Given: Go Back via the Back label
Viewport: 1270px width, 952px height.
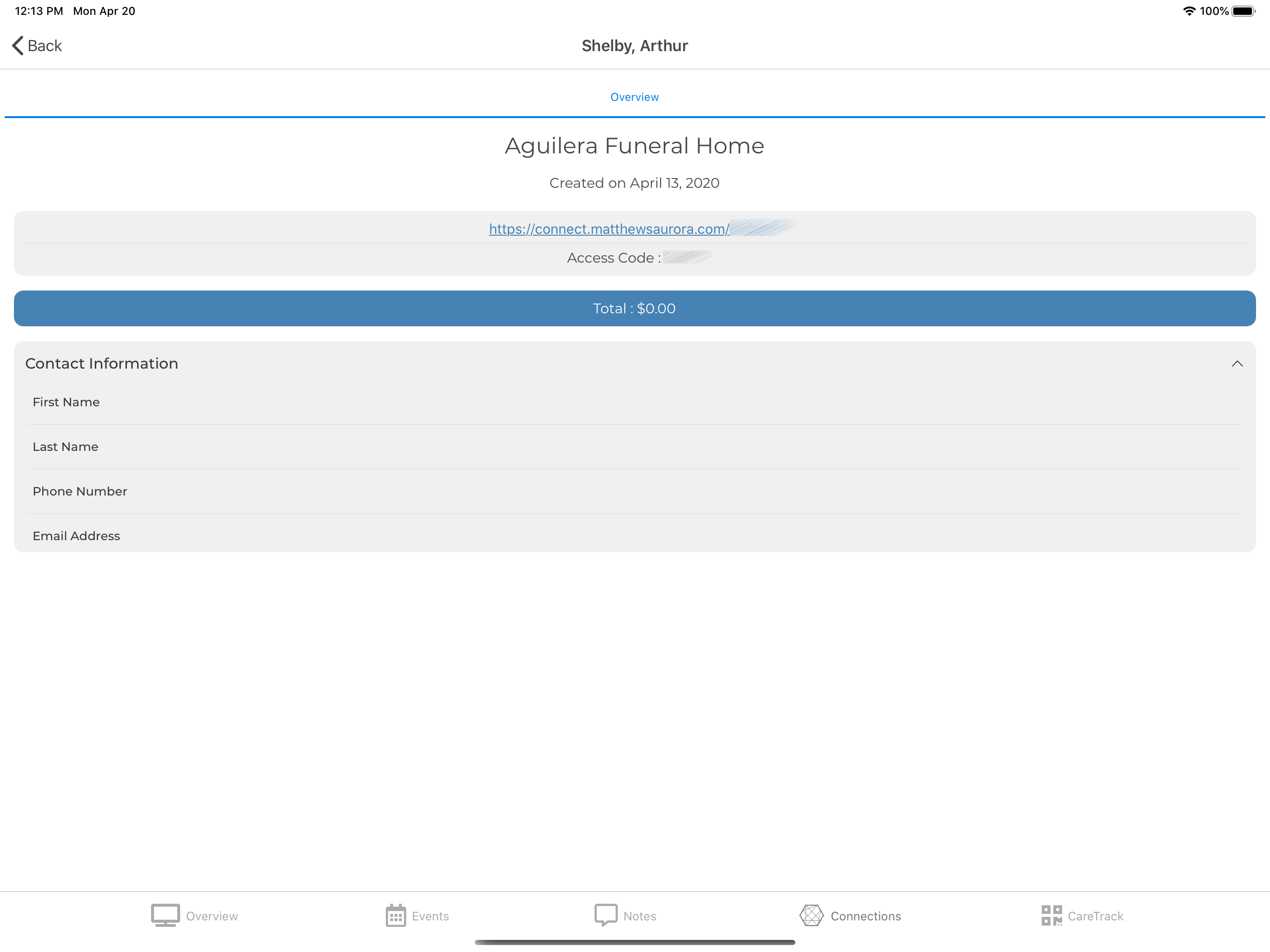Looking at the screenshot, I should [x=45, y=46].
